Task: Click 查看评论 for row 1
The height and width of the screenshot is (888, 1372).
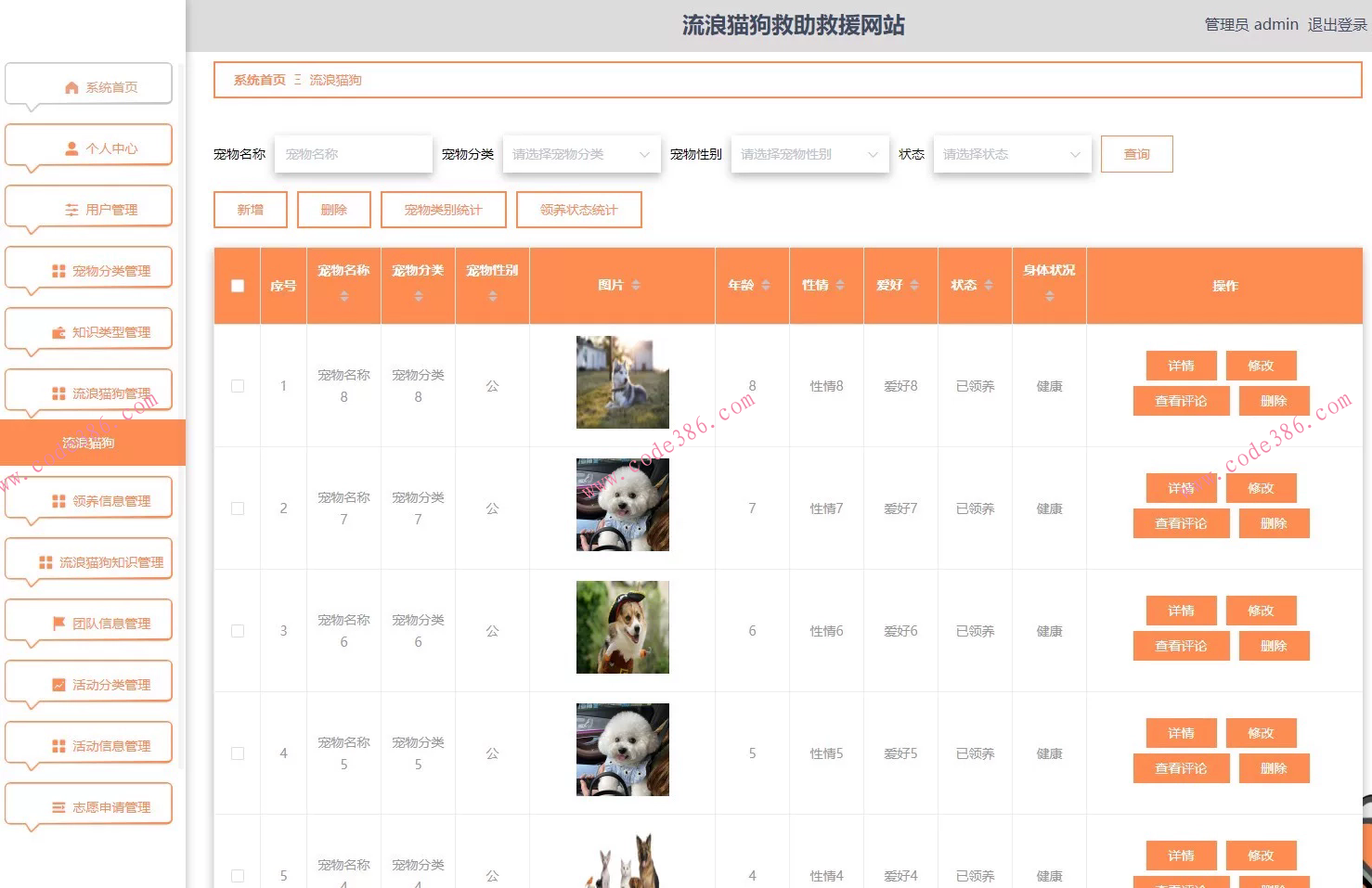Action: coord(1181,401)
